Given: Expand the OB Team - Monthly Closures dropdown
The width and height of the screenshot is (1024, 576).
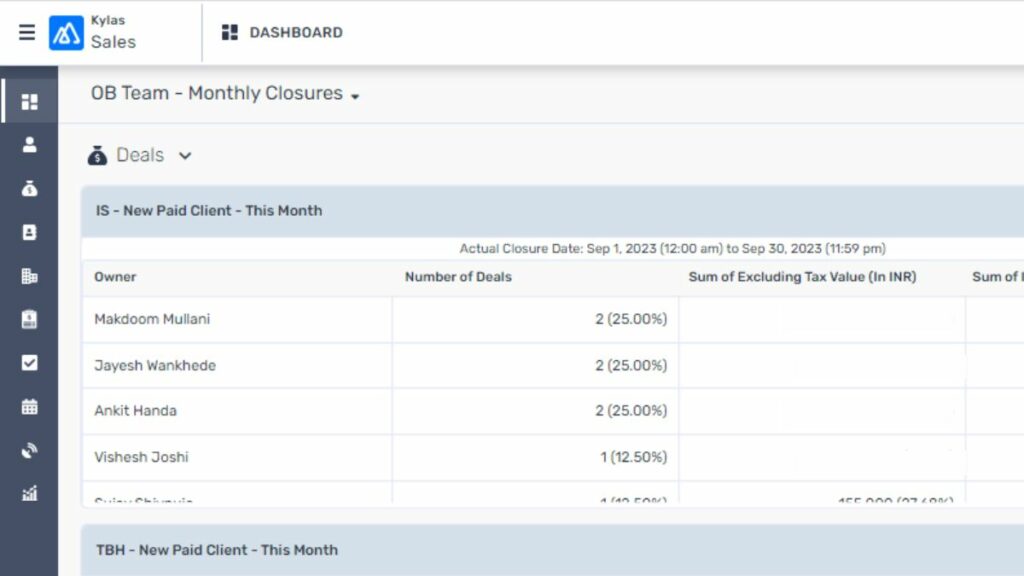Looking at the screenshot, I should [x=355, y=94].
